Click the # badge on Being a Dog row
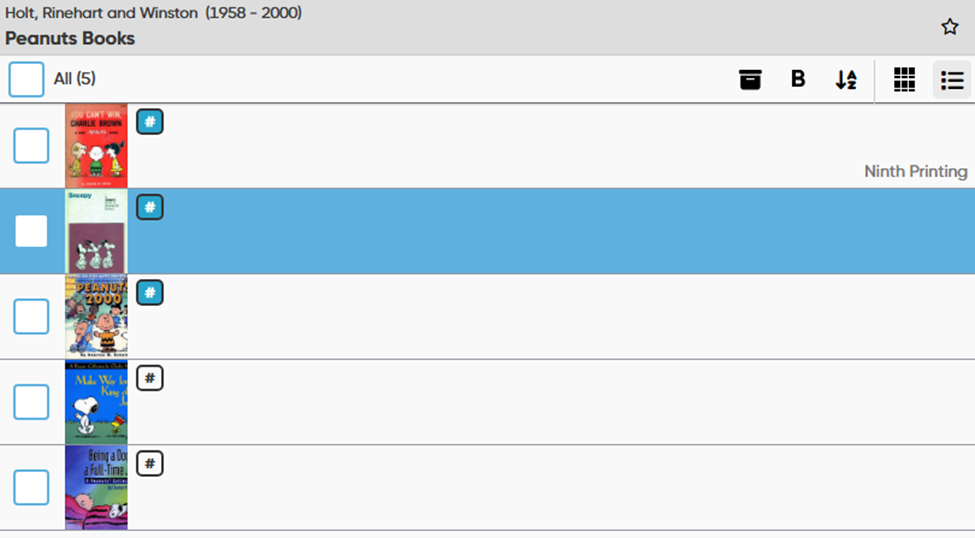975x538 pixels. (x=149, y=463)
